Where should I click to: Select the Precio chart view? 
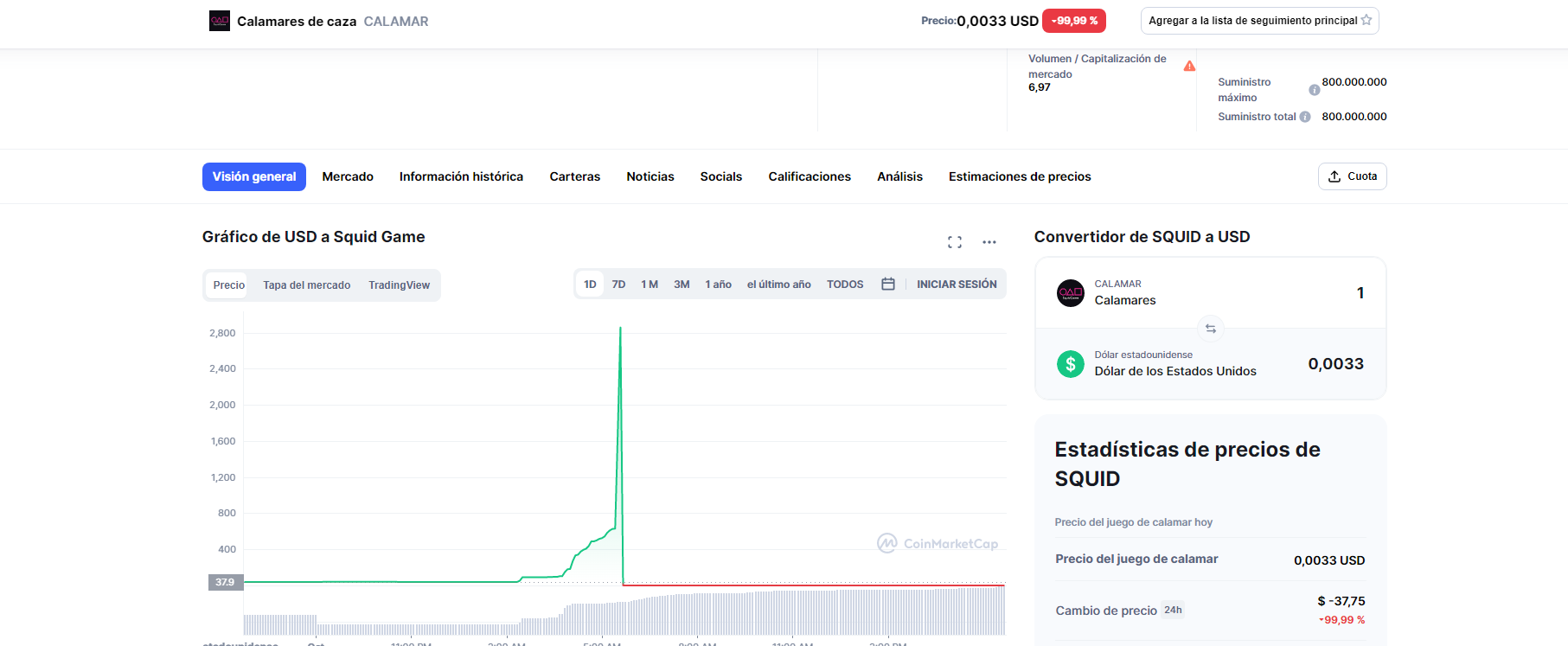[229, 285]
